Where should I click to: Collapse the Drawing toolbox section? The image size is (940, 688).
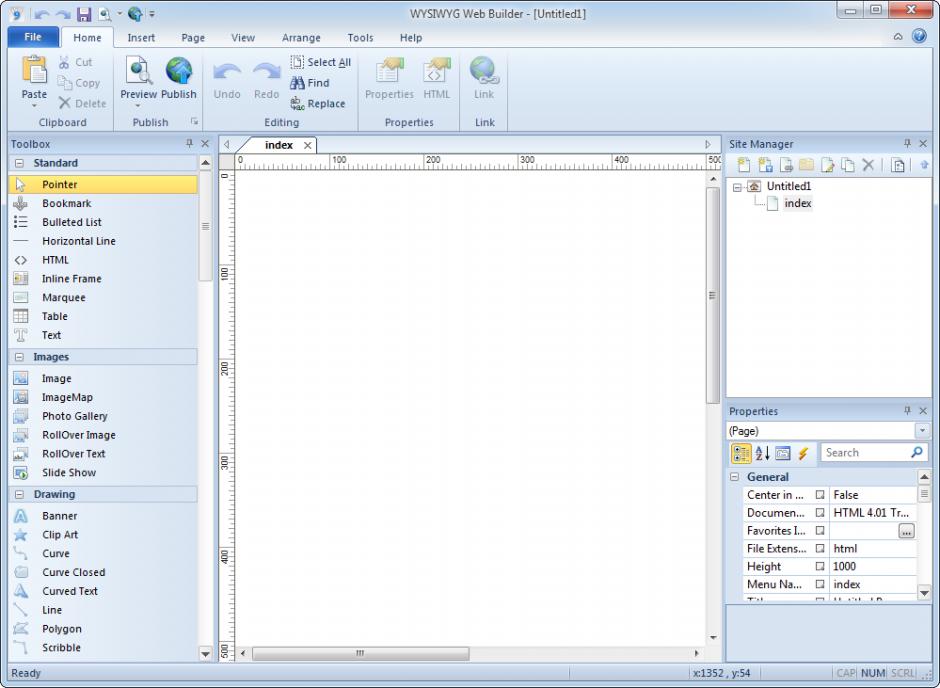(19, 494)
